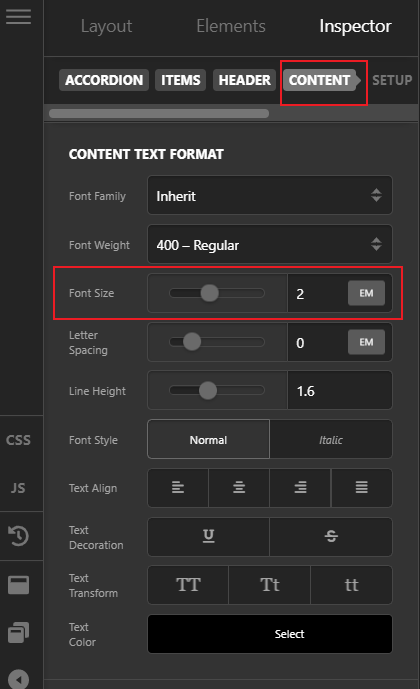This screenshot has width=420, height=689.
Task: Open the hamburger menu icon
Action: coord(18,17)
